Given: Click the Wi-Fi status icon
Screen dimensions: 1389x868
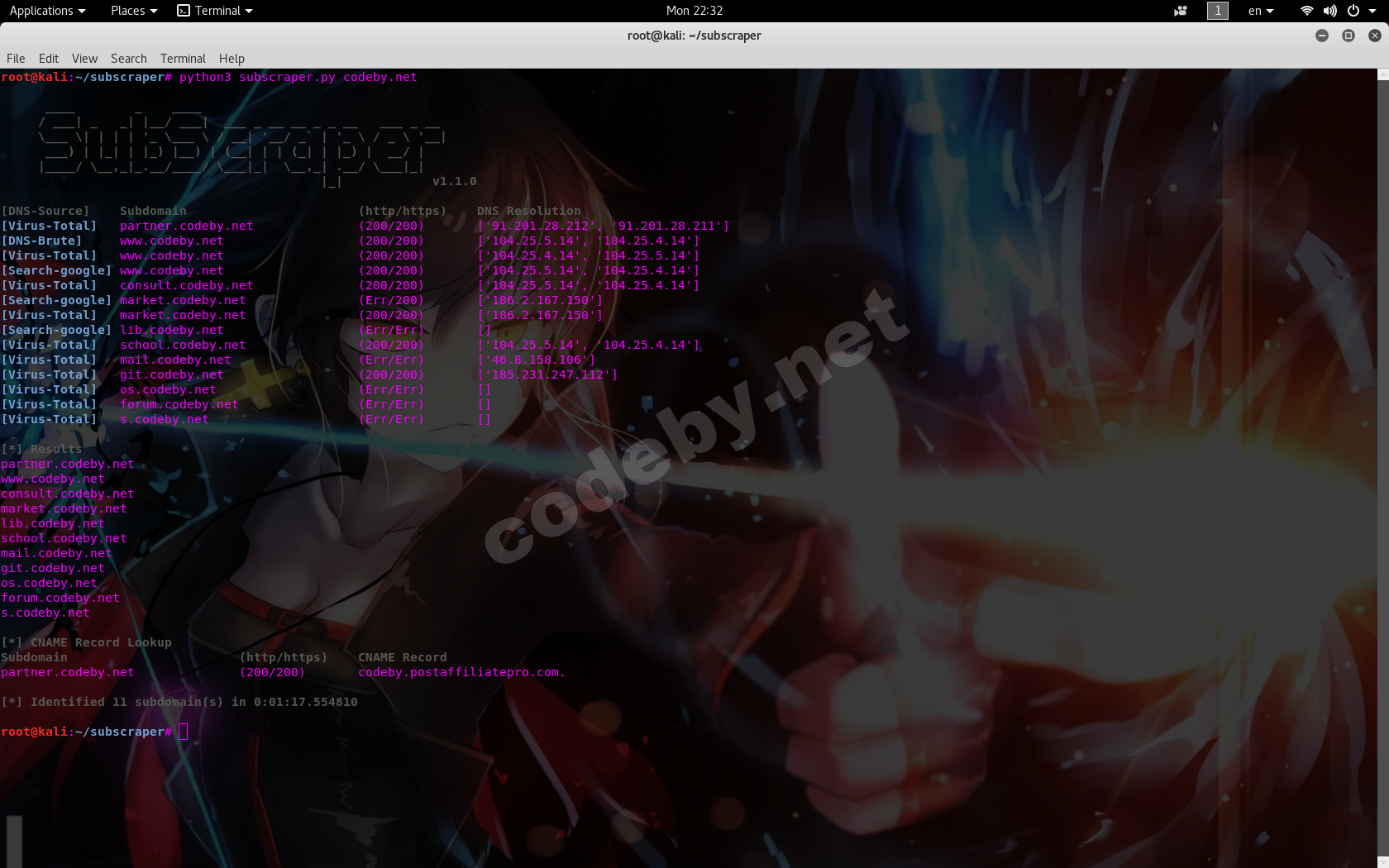Looking at the screenshot, I should (x=1305, y=11).
